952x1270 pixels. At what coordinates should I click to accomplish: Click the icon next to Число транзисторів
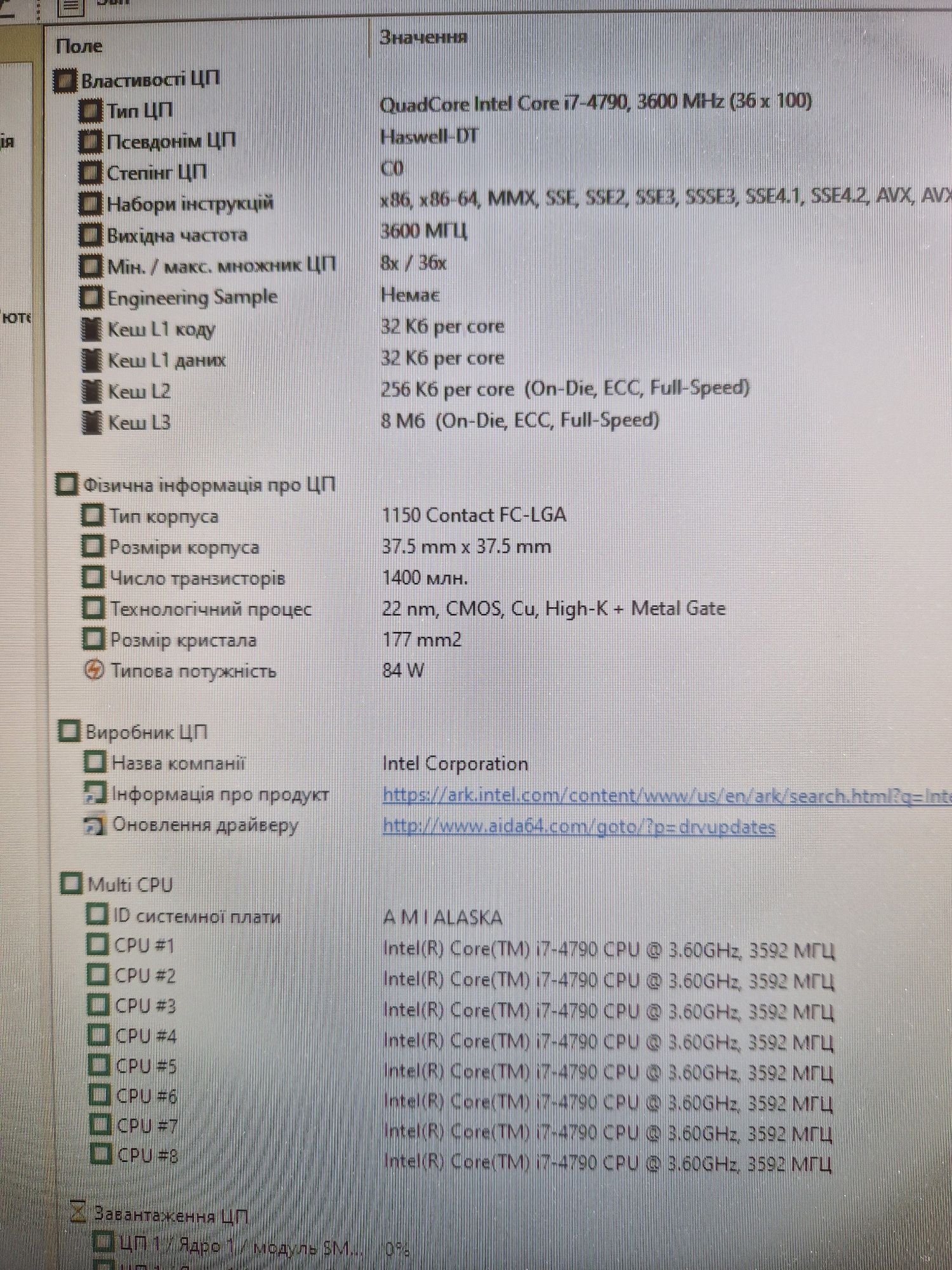coord(93,578)
